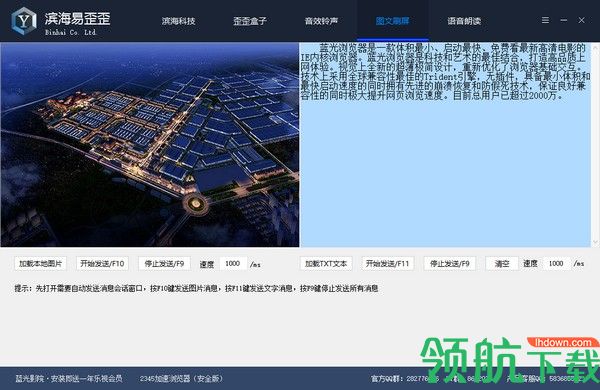
Task: Stop text sending with 停止发送/F9 (right)
Action: [x=450, y=264]
